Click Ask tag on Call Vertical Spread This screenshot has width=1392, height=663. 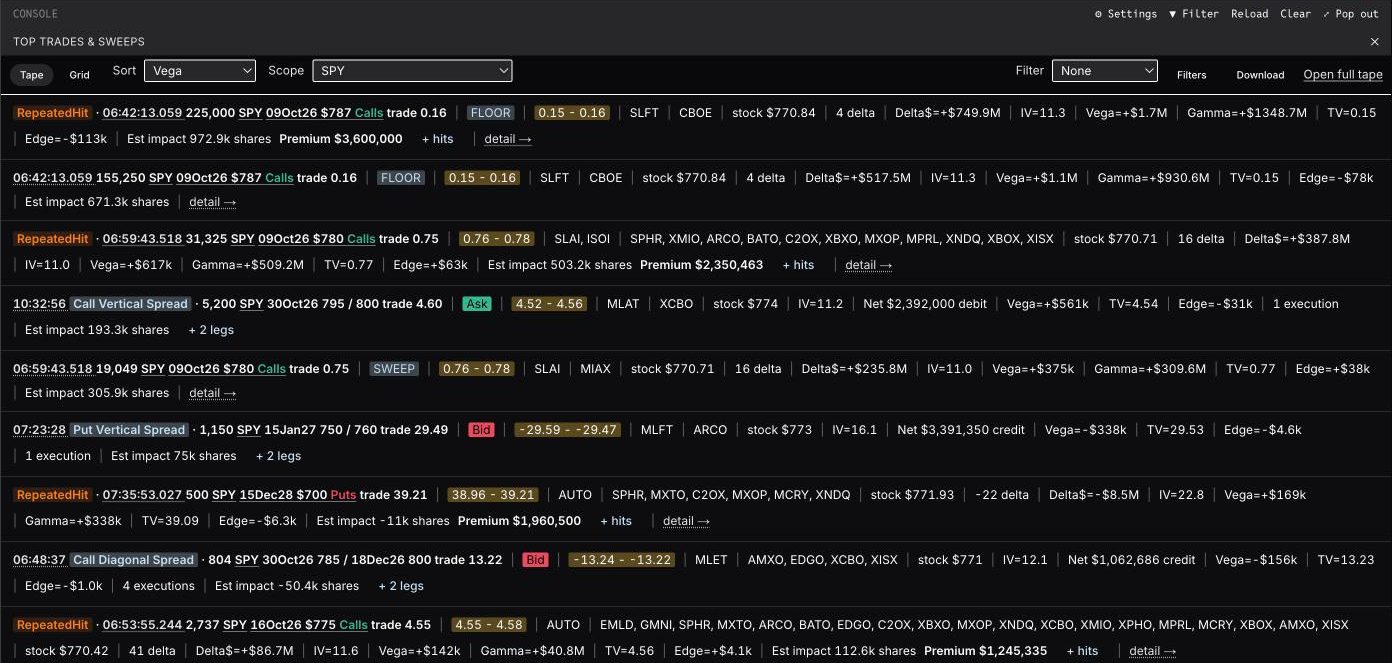point(477,304)
